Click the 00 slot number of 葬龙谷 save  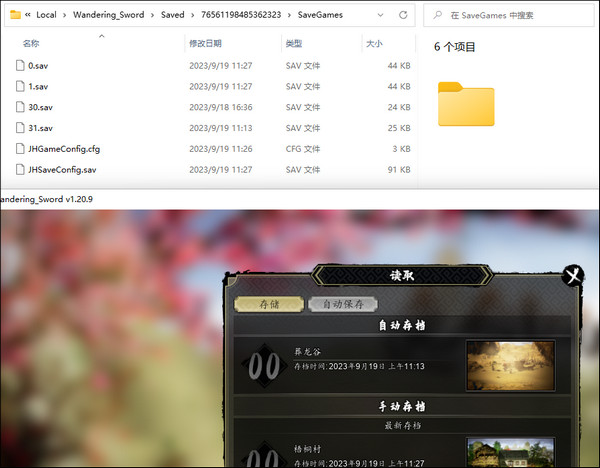264,366
